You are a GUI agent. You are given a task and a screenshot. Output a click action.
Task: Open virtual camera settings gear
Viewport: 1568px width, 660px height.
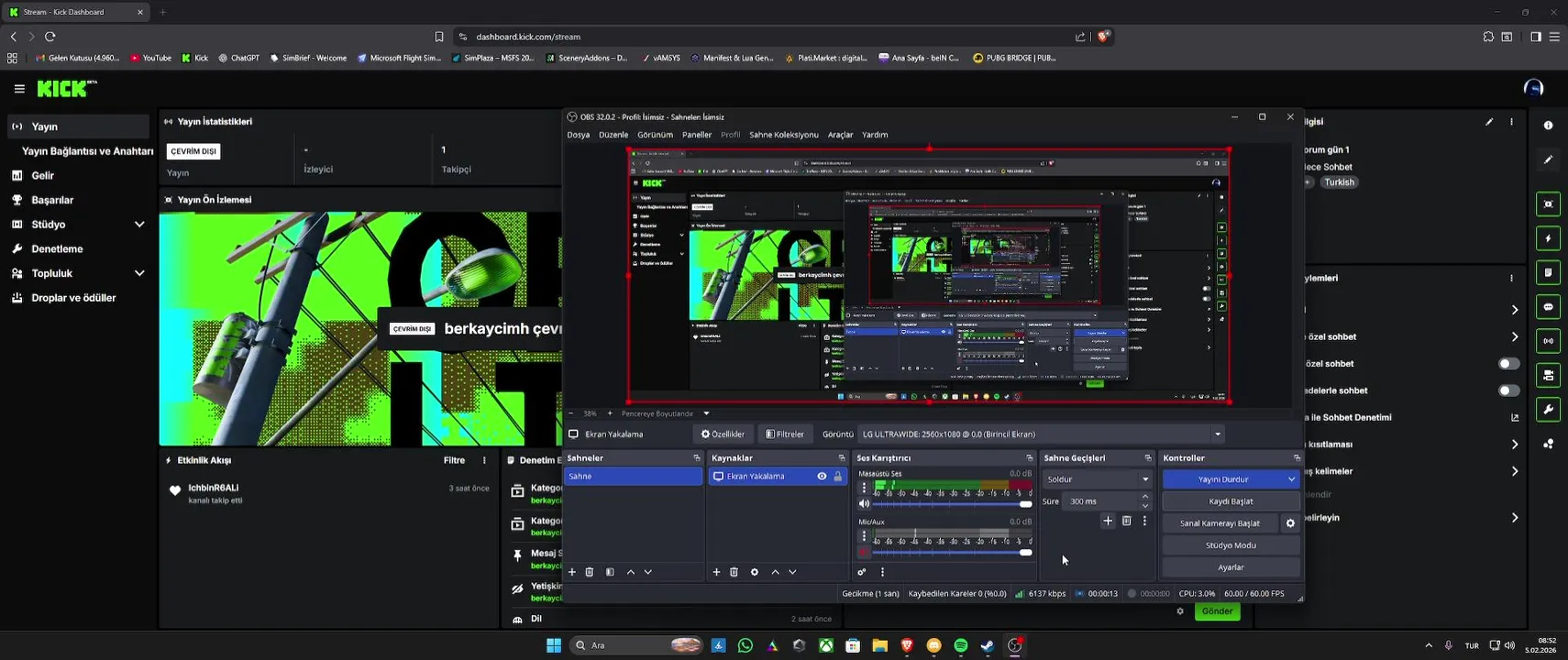click(1290, 523)
